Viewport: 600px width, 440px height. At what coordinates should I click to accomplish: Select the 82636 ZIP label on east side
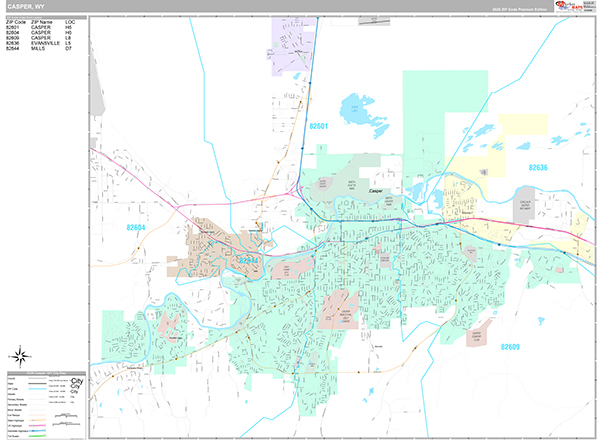[x=539, y=167]
